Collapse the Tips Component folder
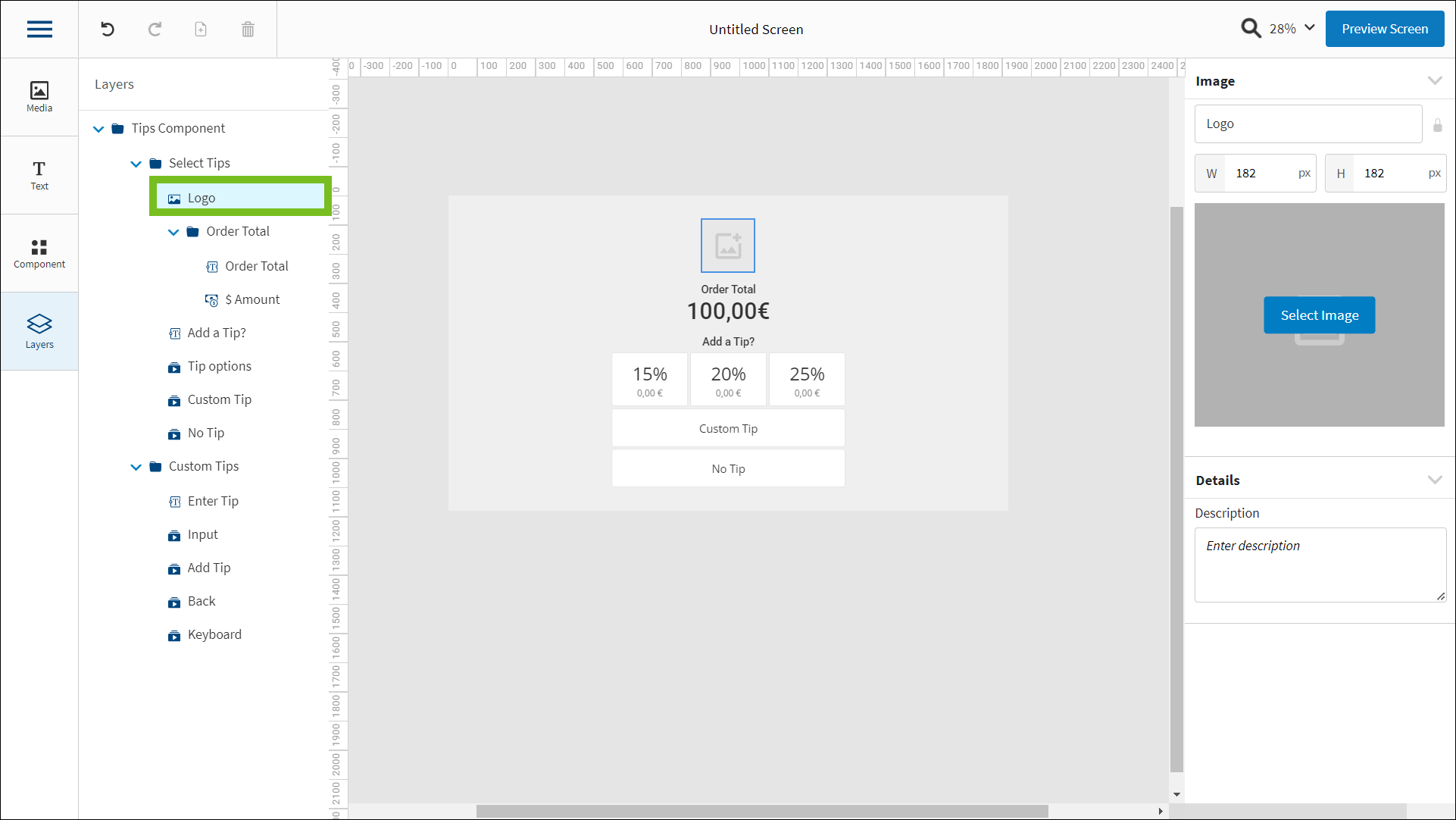The image size is (1456, 820). [x=98, y=129]
